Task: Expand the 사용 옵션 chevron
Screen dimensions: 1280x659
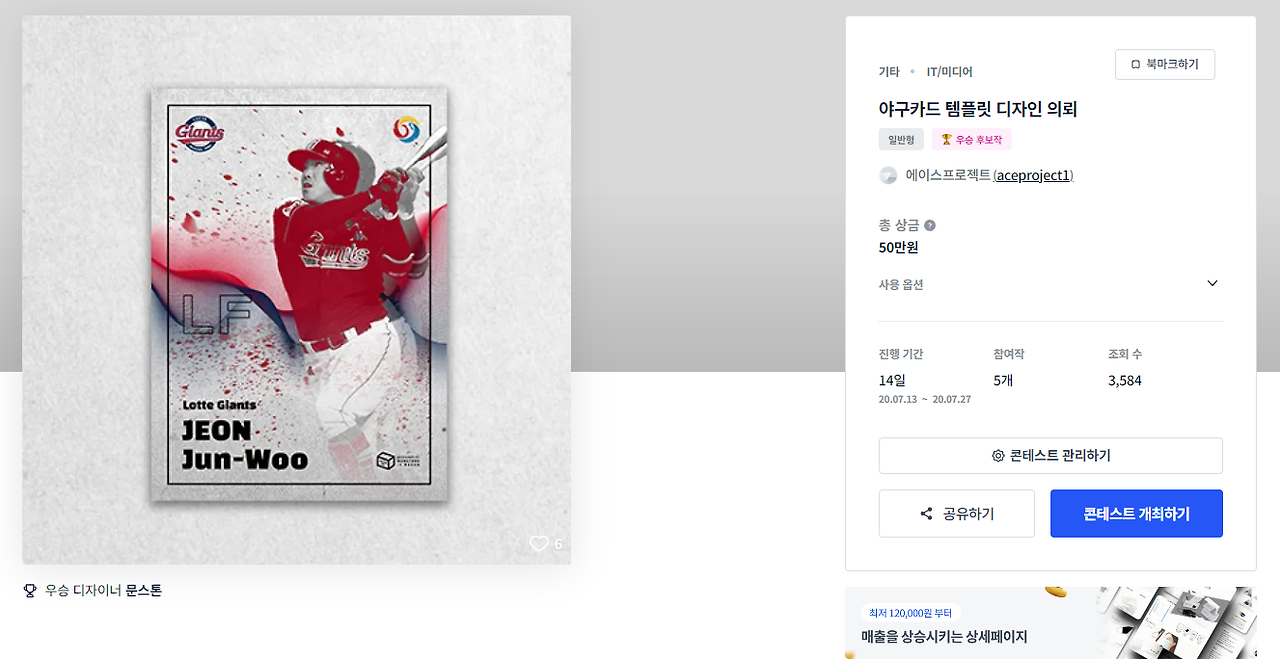Action: (x=1212, y=284)
